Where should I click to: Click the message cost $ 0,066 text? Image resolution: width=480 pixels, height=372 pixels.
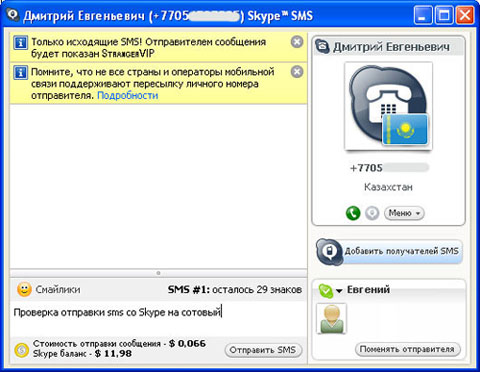coord(119,343)
